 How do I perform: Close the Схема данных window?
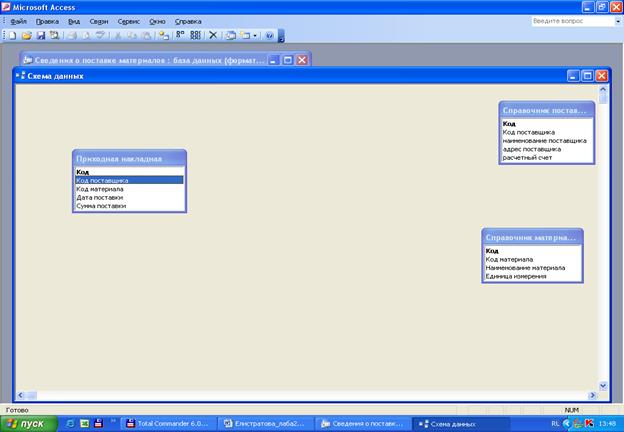click(x=601, y=76)
